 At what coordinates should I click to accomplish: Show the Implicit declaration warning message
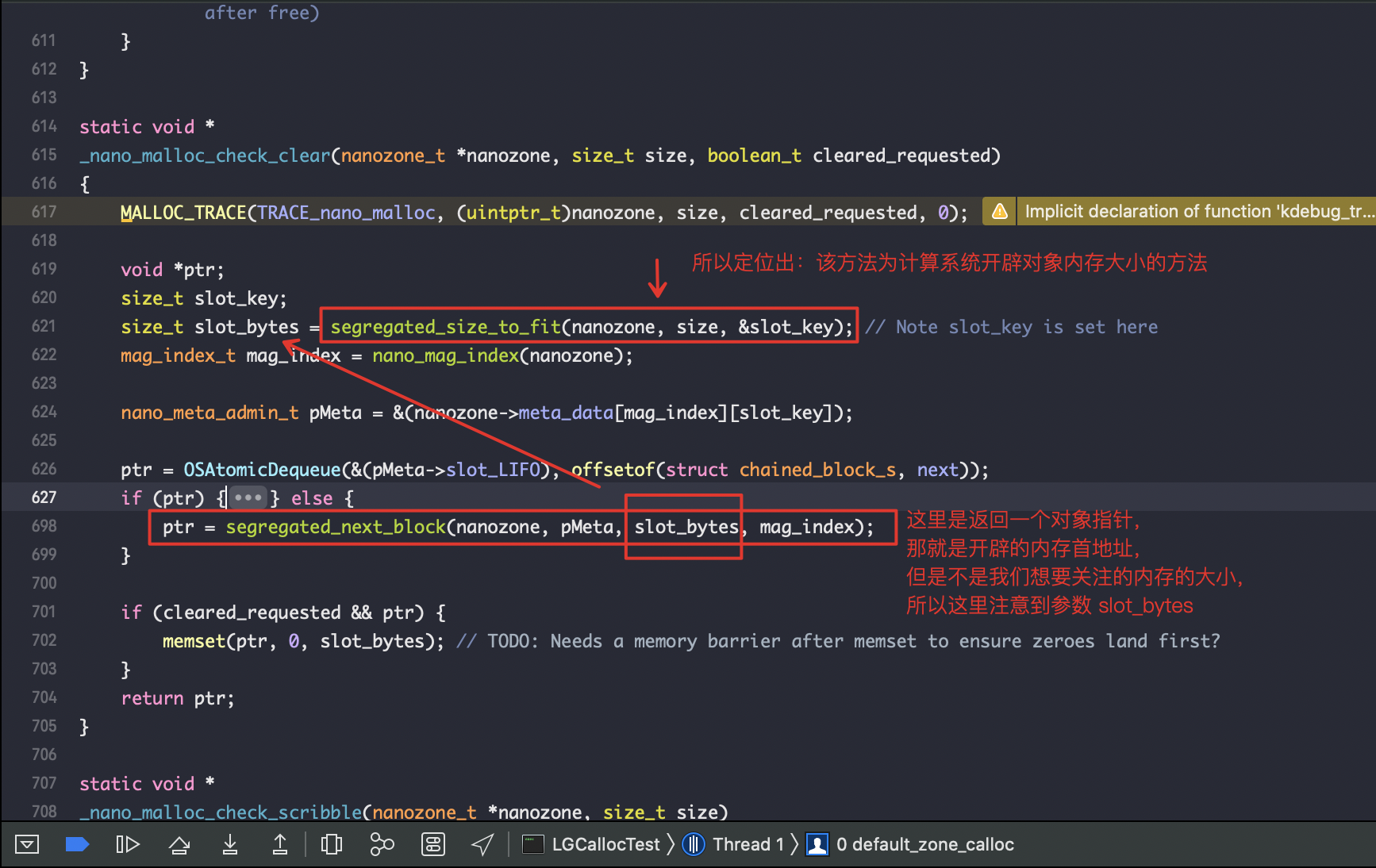(1198, 211)
